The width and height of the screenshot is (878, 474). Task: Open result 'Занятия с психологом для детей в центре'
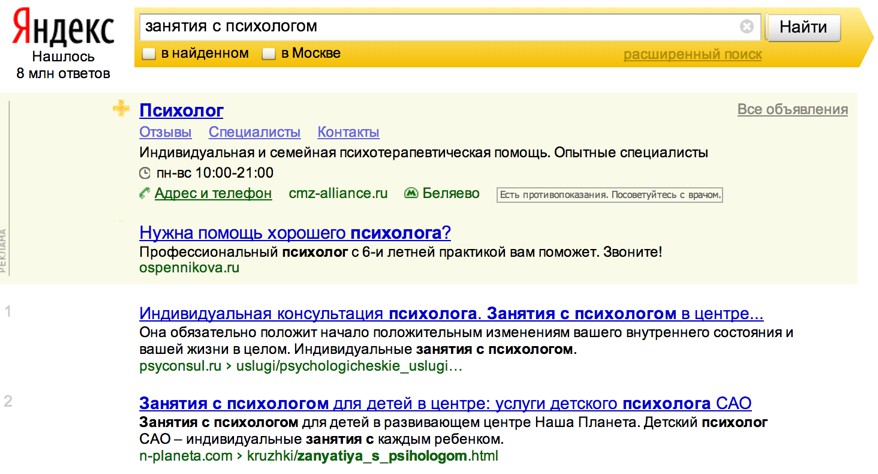pos(445,403)
